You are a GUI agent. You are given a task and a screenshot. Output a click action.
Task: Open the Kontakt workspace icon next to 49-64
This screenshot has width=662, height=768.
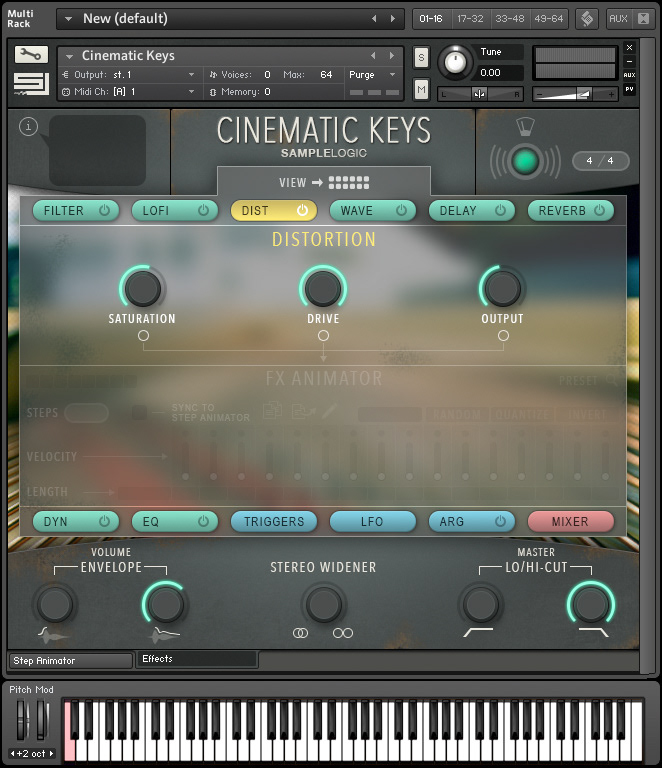click(x=587, y=19)
